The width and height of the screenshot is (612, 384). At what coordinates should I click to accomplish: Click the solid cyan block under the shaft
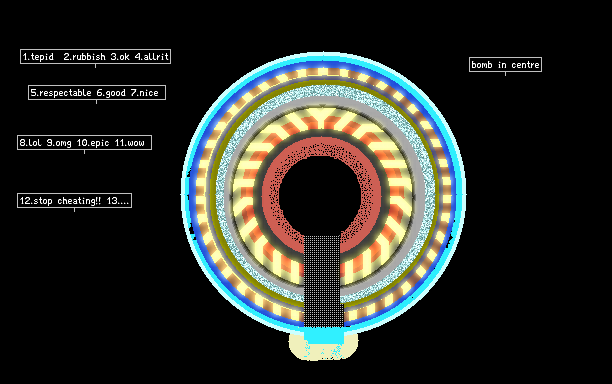(x=323, y=336)
